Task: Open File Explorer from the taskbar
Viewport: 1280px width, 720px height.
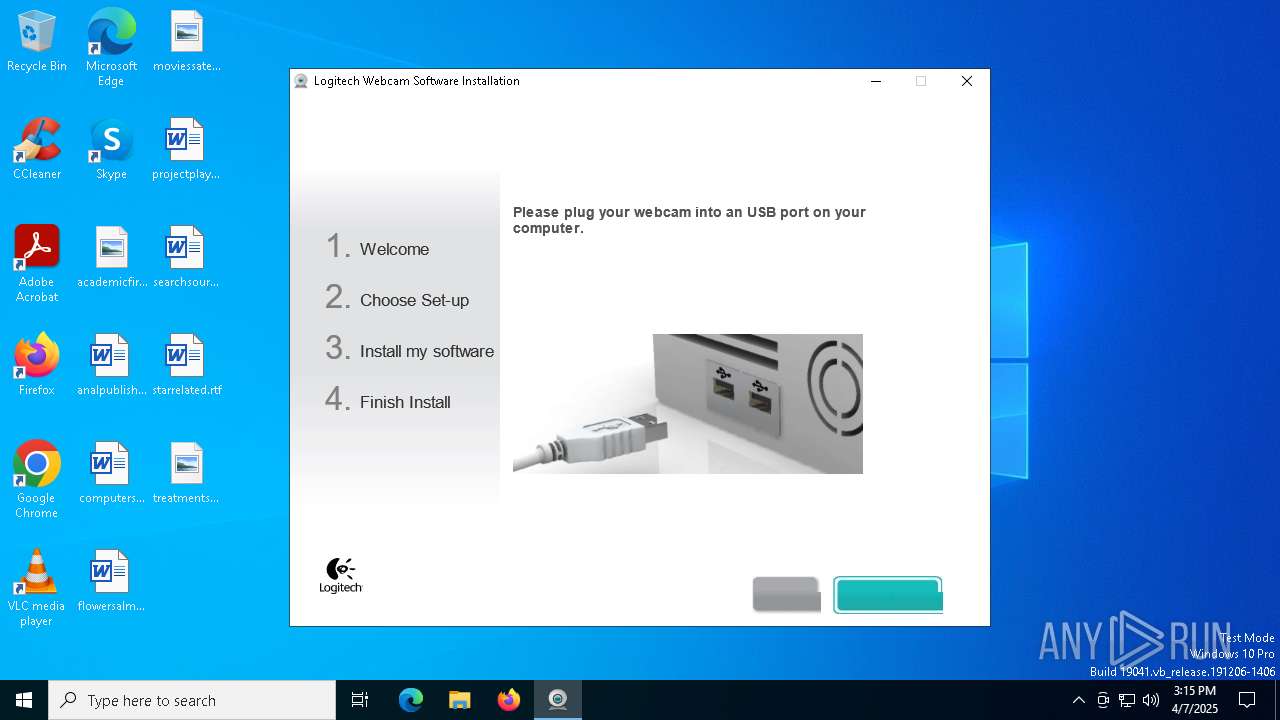Action: (x=460, y=700)
